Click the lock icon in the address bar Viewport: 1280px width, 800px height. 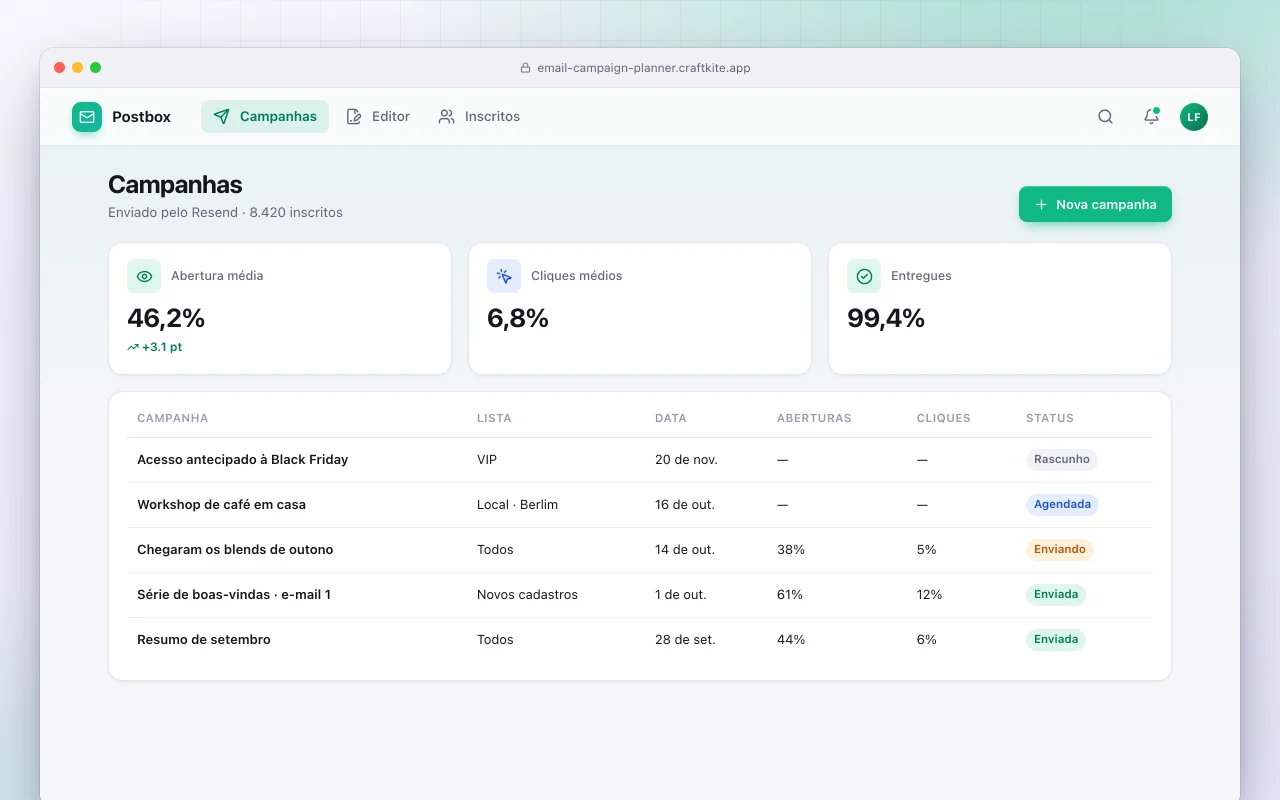pos(525,68)
